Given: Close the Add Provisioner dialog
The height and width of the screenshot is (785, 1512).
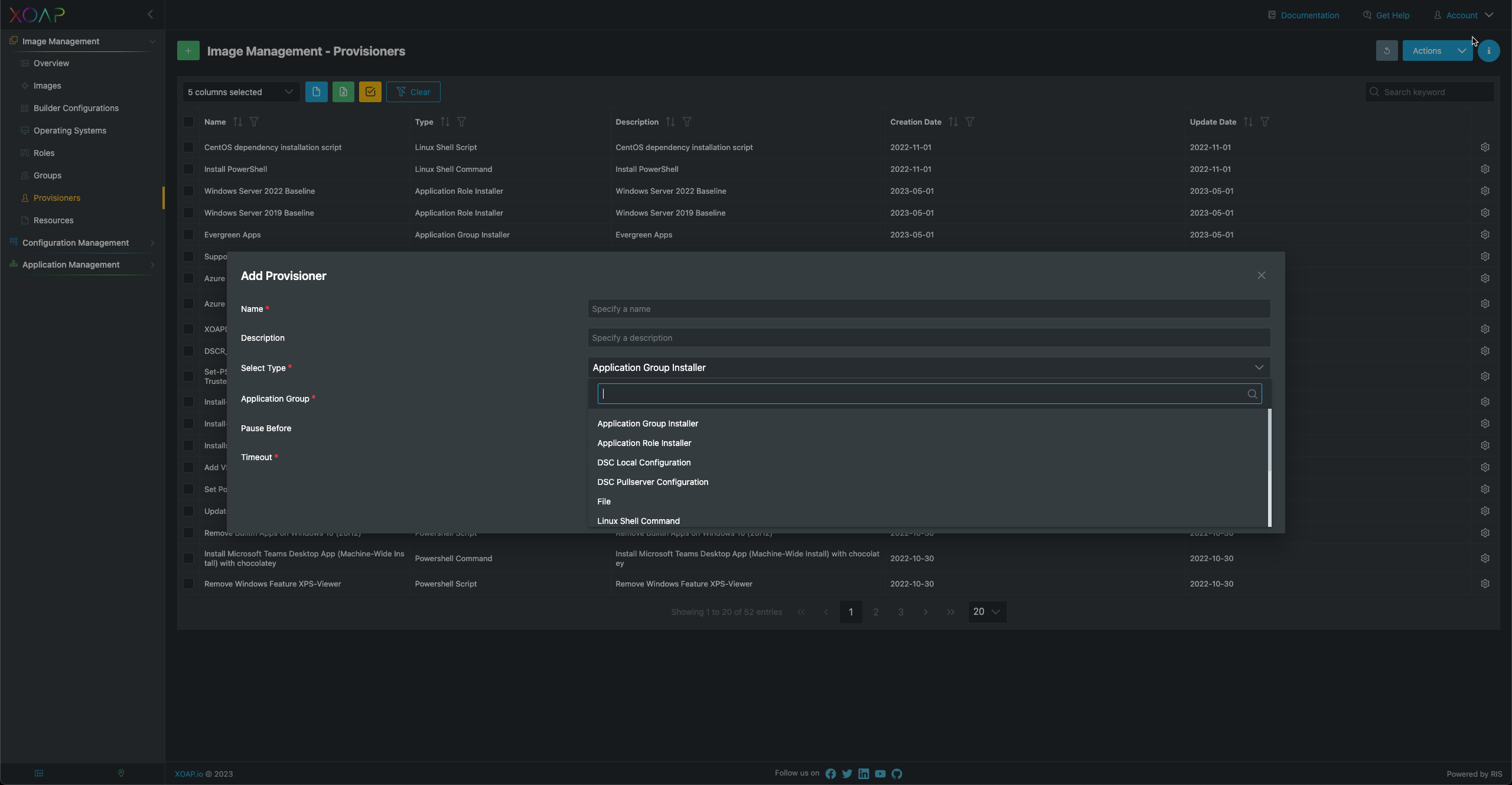Looking at the screenshot, I should (x=1261, y=275).
